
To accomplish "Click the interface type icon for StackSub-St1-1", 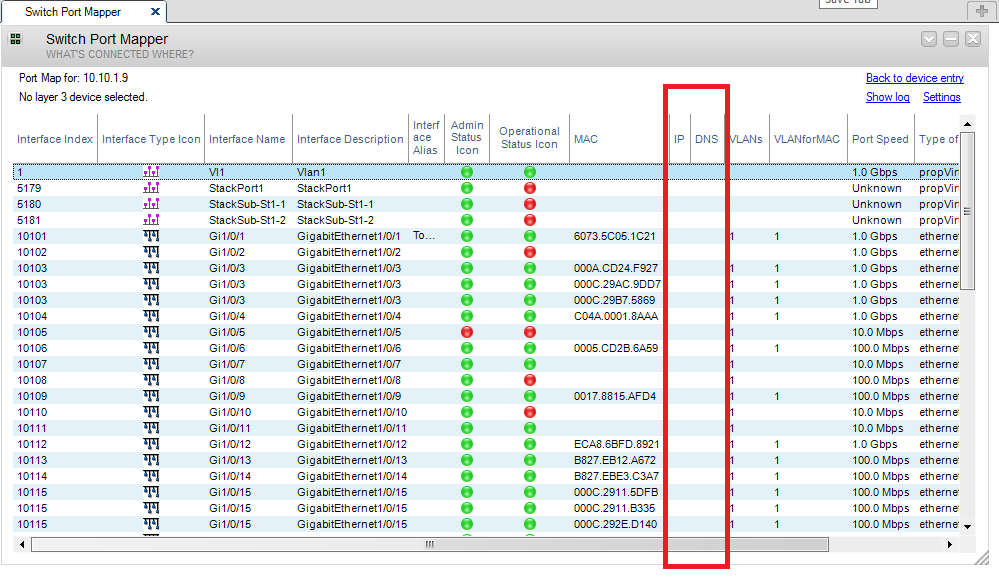I will (x=151, y=204).
